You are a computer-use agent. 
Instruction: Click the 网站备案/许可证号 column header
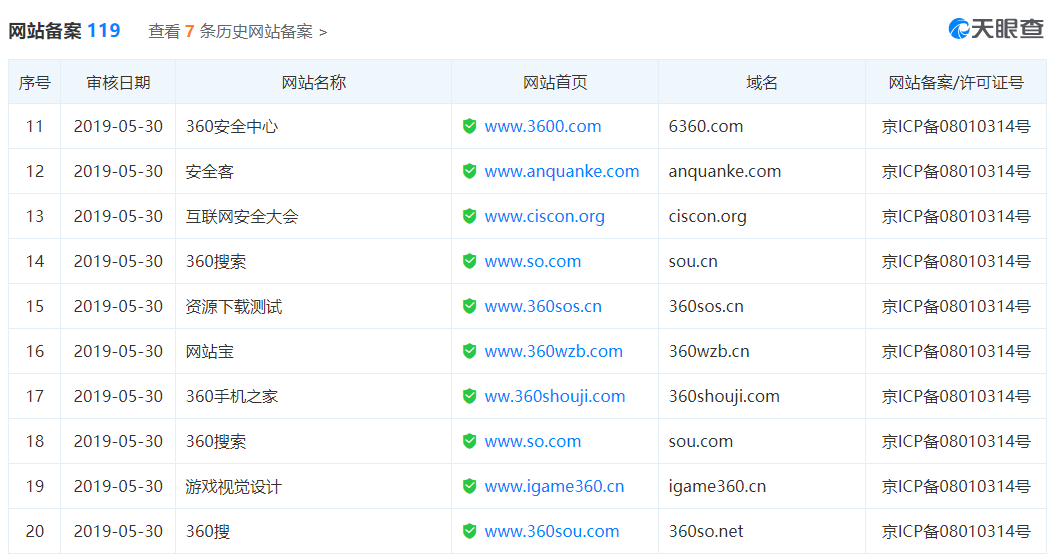tap(956, 83)
